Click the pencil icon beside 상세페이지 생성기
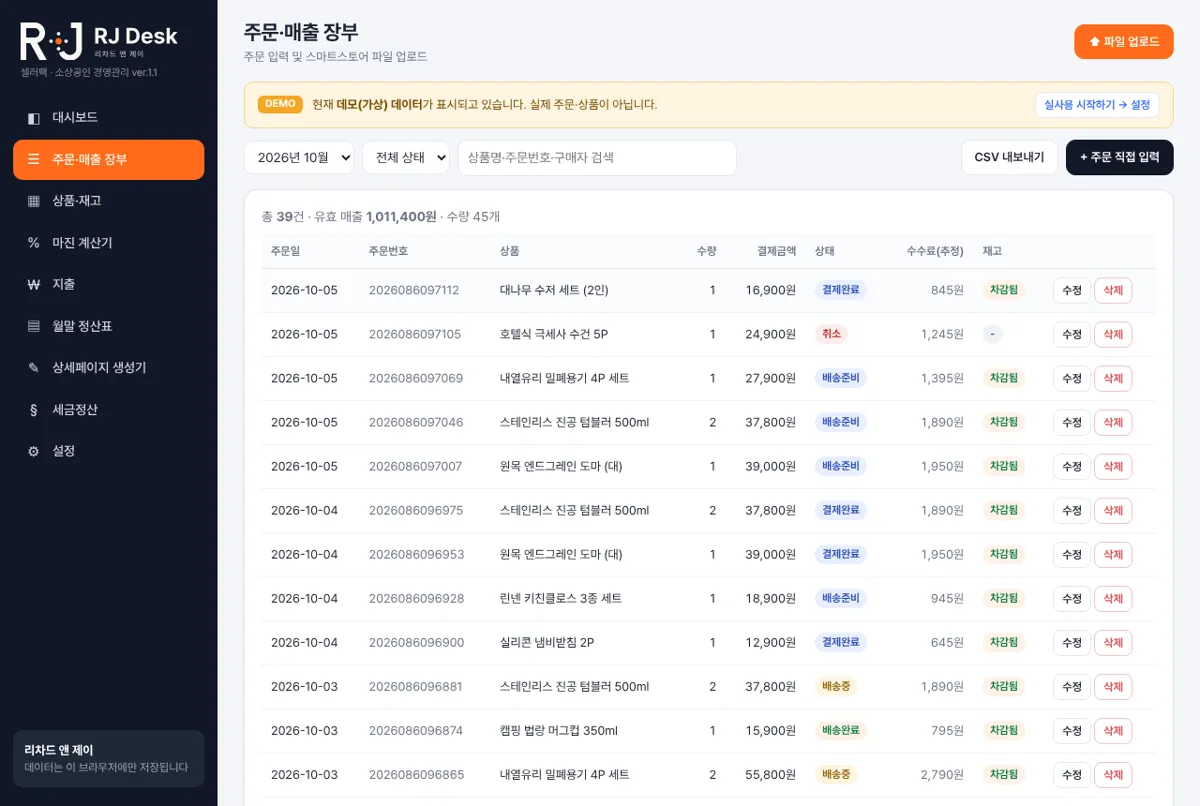This screenshot has height=806, width=1200. pyautogui.click(x=34, y=368)
